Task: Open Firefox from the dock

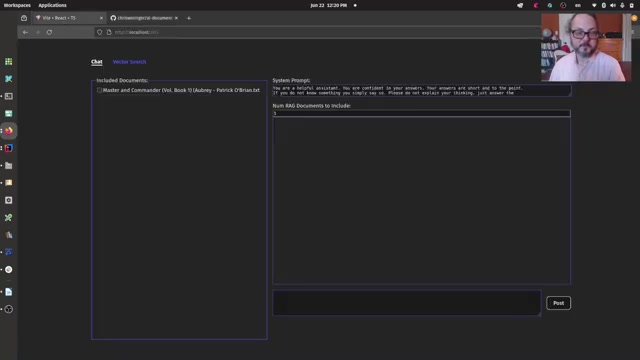Action: tap(9, 131)
